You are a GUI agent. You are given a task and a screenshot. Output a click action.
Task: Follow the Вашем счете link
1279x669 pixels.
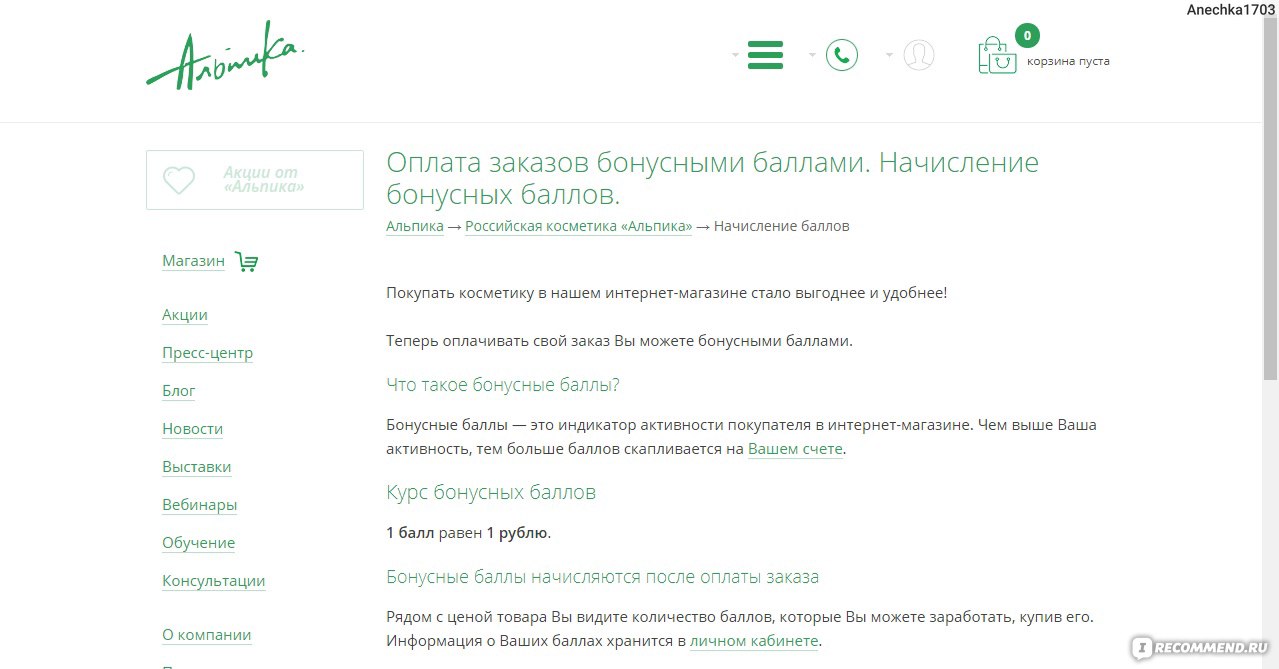click(795, 449)
